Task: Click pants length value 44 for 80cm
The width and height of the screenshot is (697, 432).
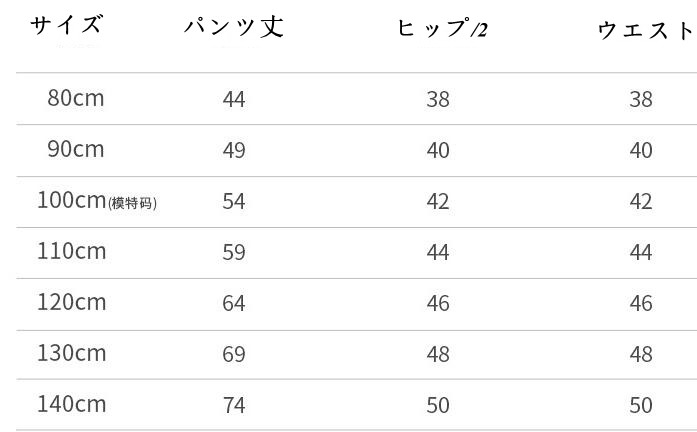Action: pyautogui.click(x=234, y=99)
